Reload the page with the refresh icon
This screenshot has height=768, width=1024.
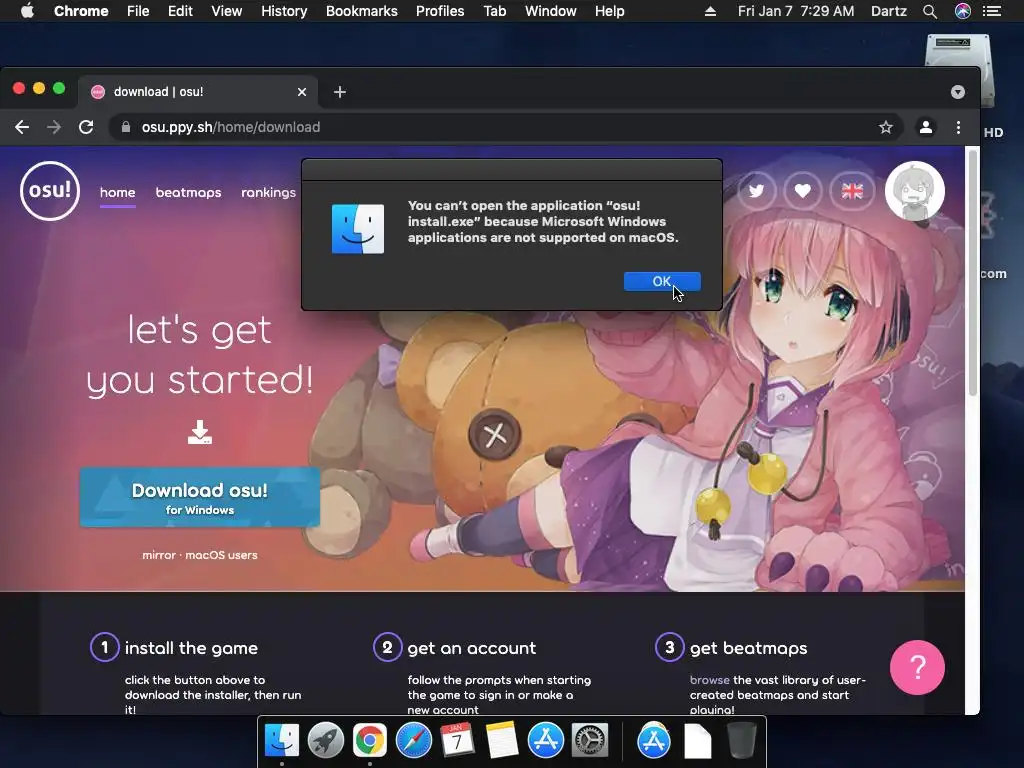point(86,127)
